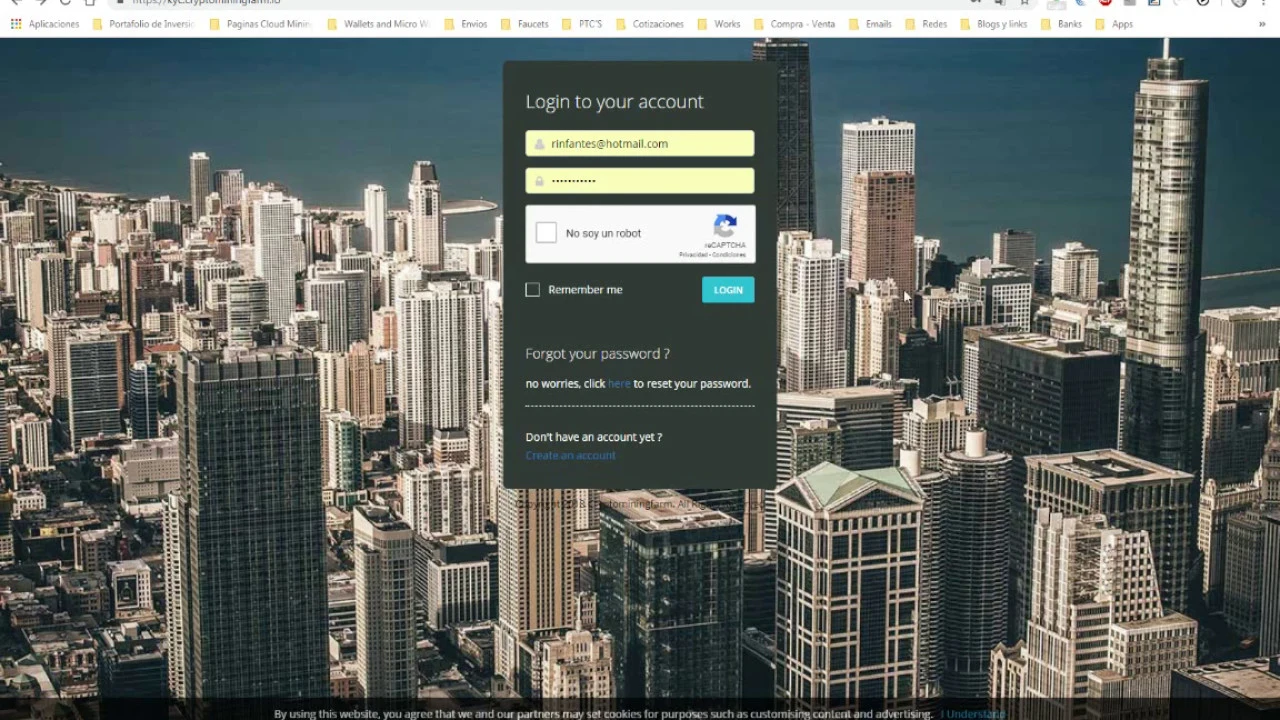Click the here link to reset the password
Image resolution: width=1280 pixels, height=720 pixels.
pos(619,384)
